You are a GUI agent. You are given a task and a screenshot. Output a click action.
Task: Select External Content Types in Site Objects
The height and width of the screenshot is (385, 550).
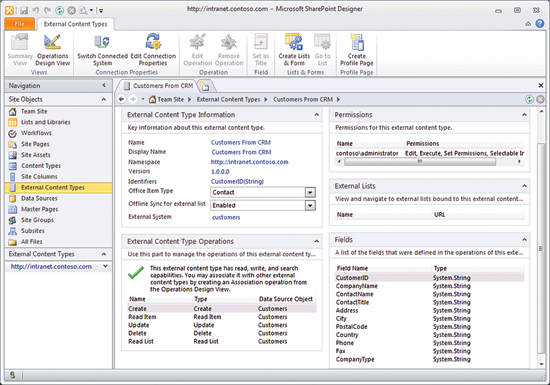coord(58,188)
